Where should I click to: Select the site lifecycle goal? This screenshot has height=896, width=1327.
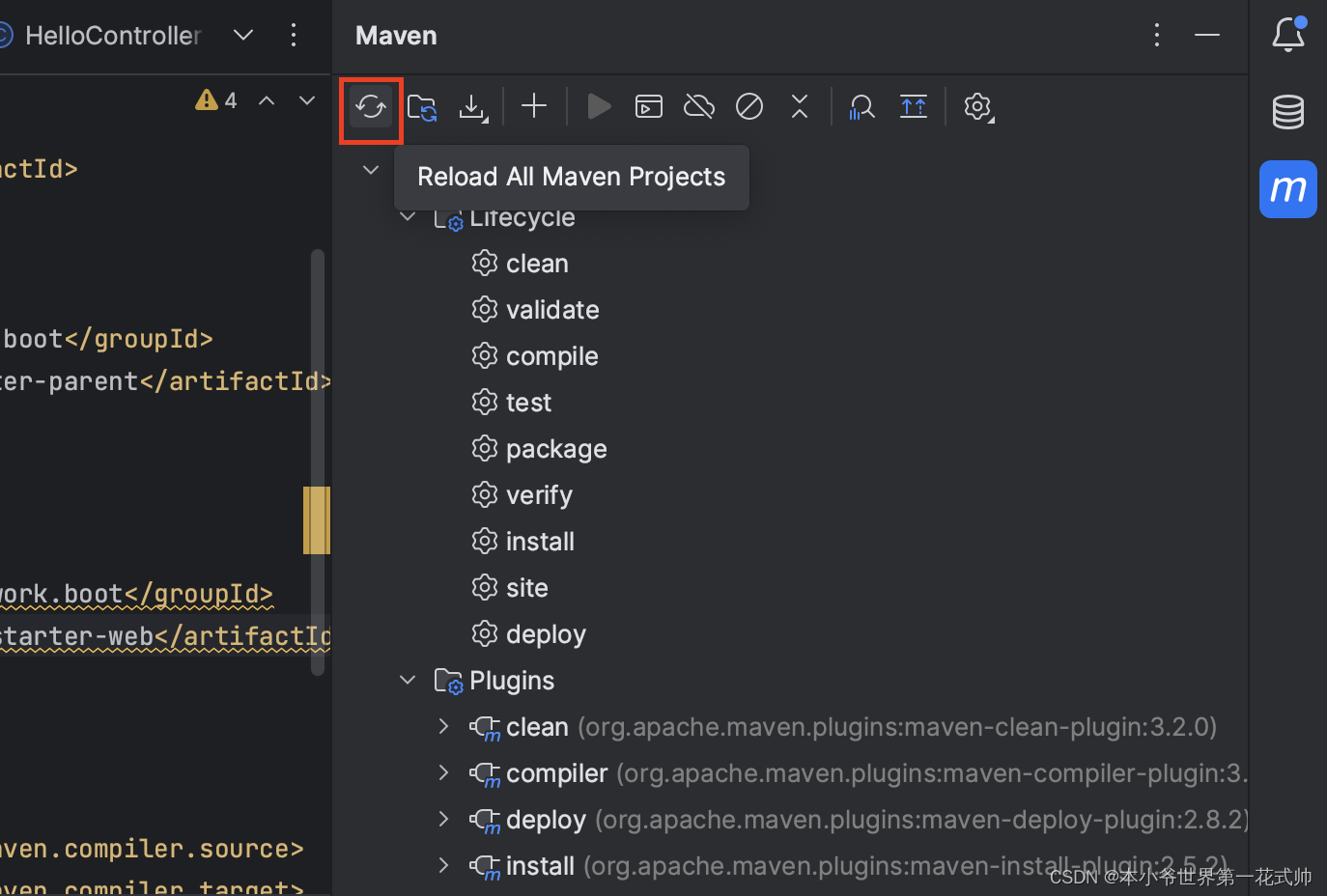tap(509, 588)
